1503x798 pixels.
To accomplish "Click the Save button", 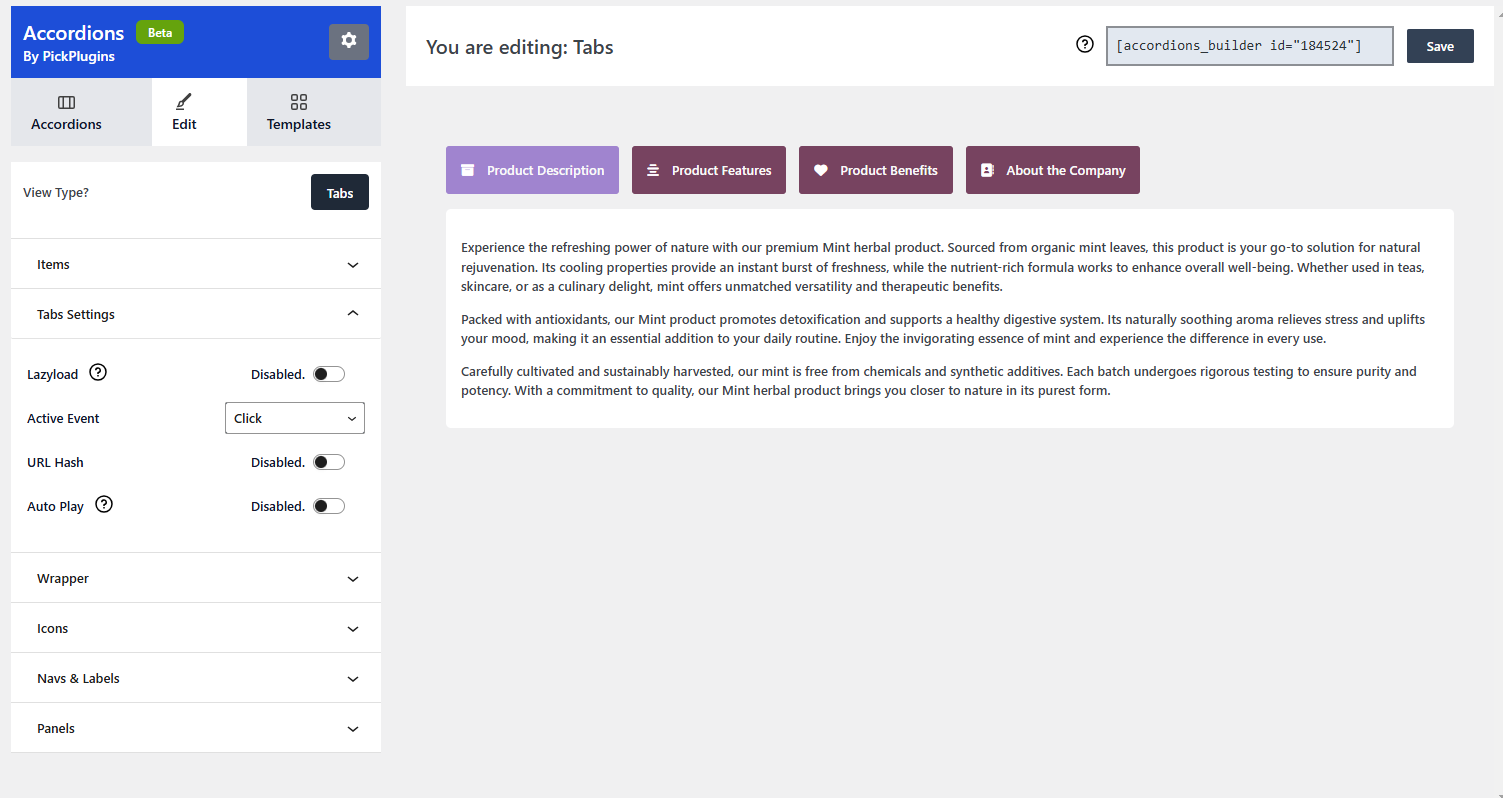I will 1440,46.
